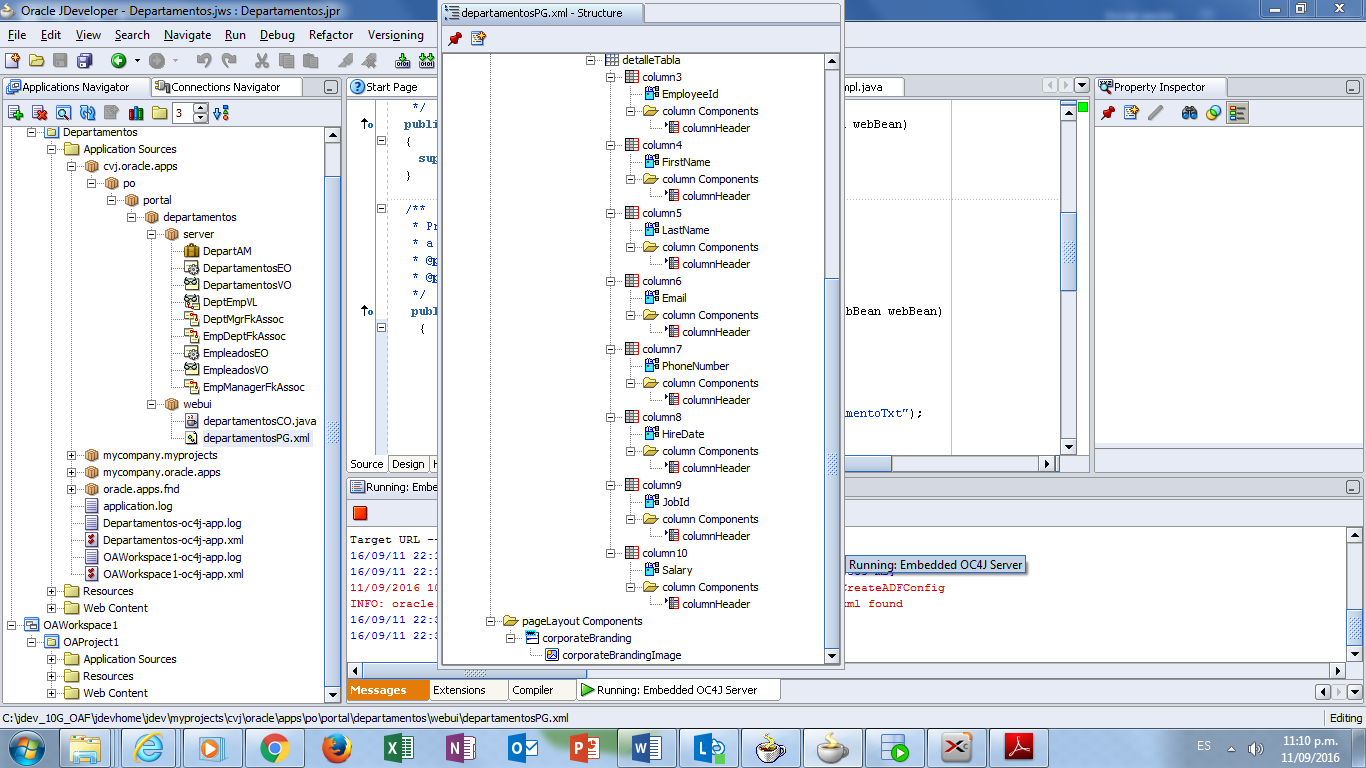Click the Refresh icon in Applications Navigator

(87, 113)
